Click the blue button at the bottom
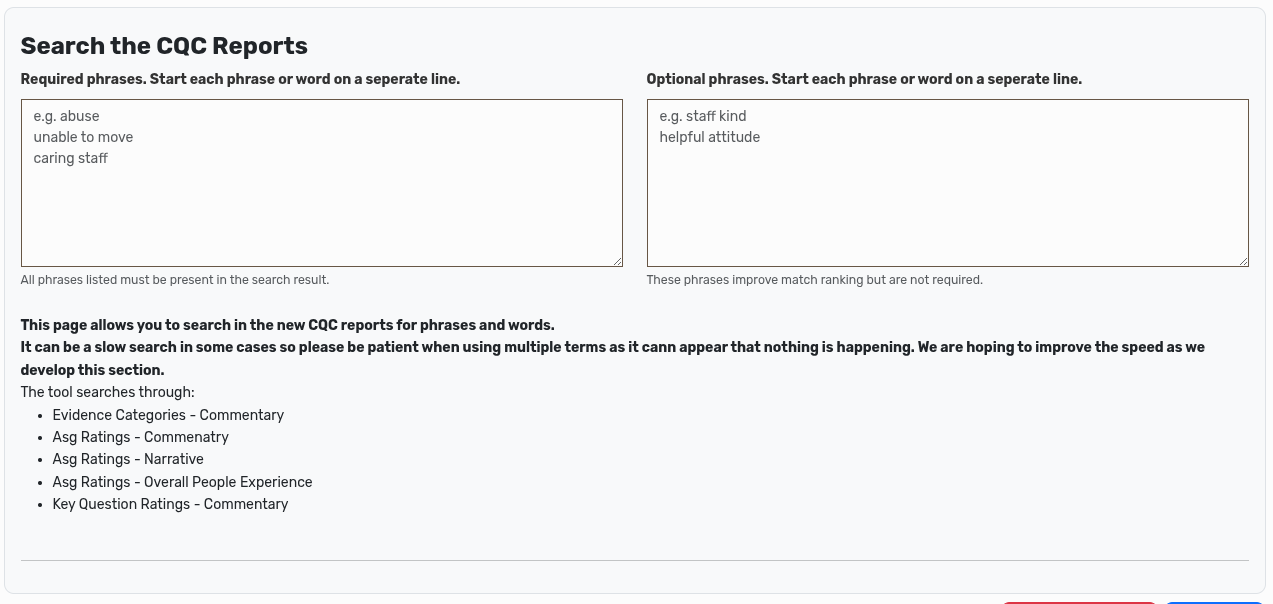The image size is (1273, 604). [x=1213, y=601]
